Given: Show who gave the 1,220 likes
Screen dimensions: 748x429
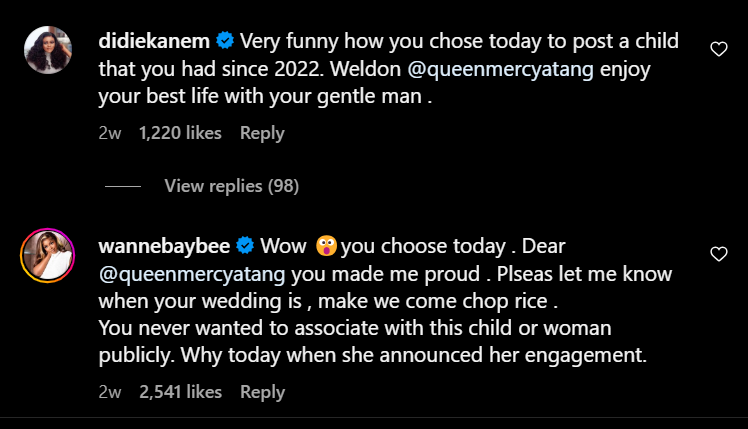Looking at the screenshot, I should 181,133.
